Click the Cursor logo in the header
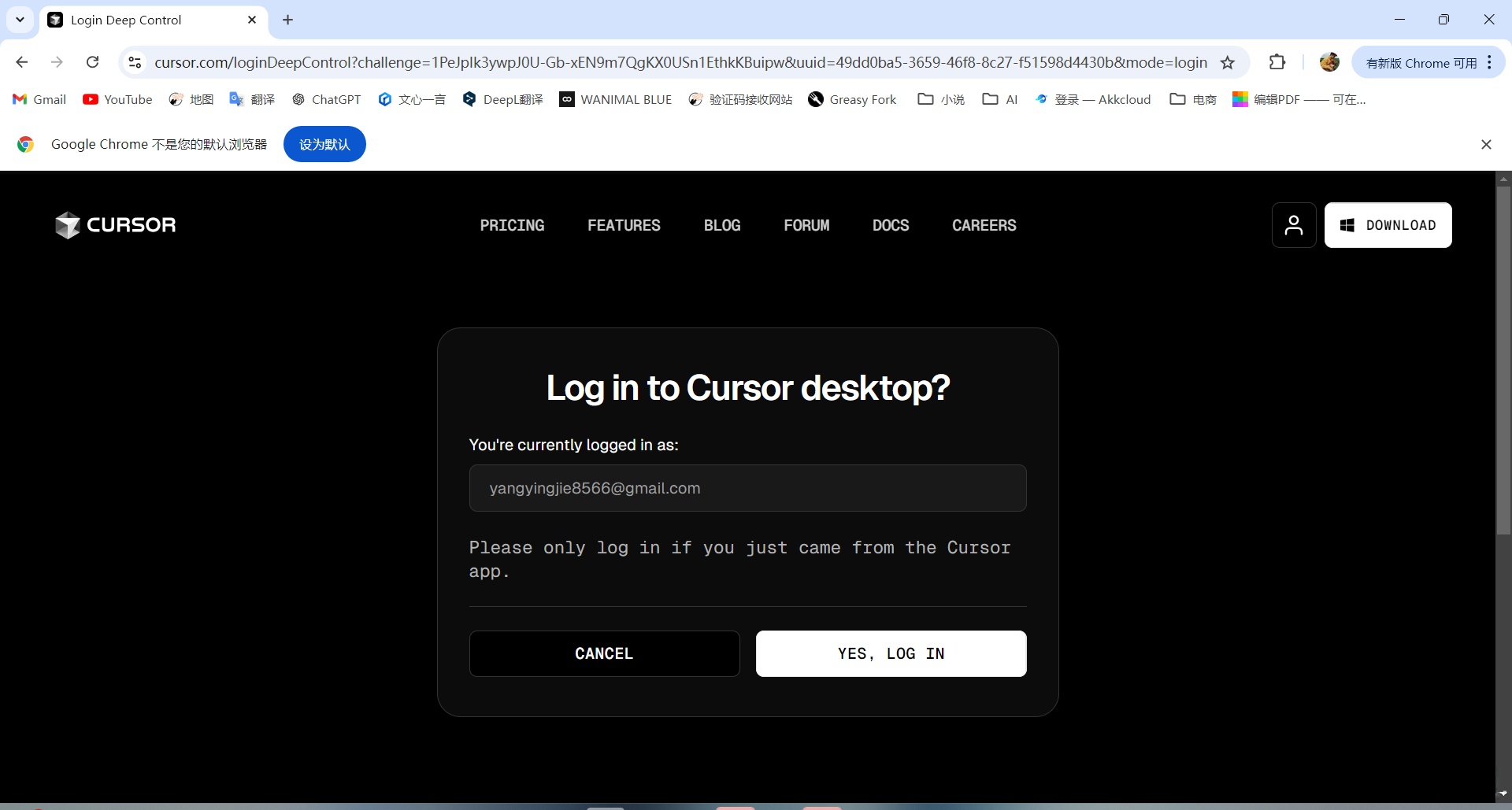Image resolution: width=1512 pixels, height=810 pixels. tap(116, 225)
